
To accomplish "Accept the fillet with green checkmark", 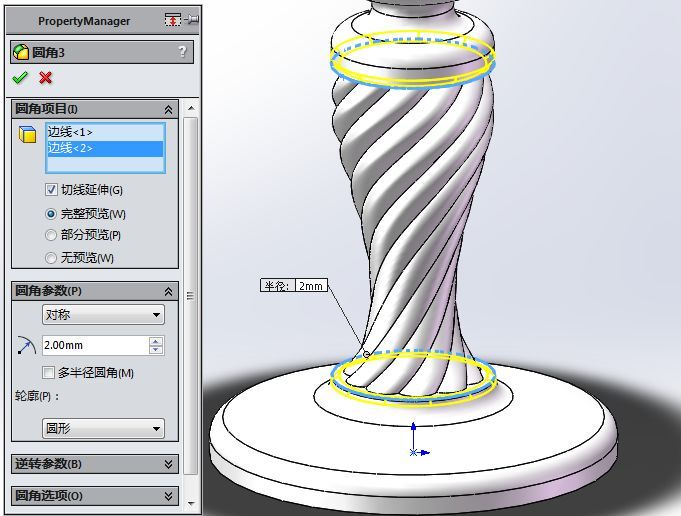I will [x=20, y=78].
